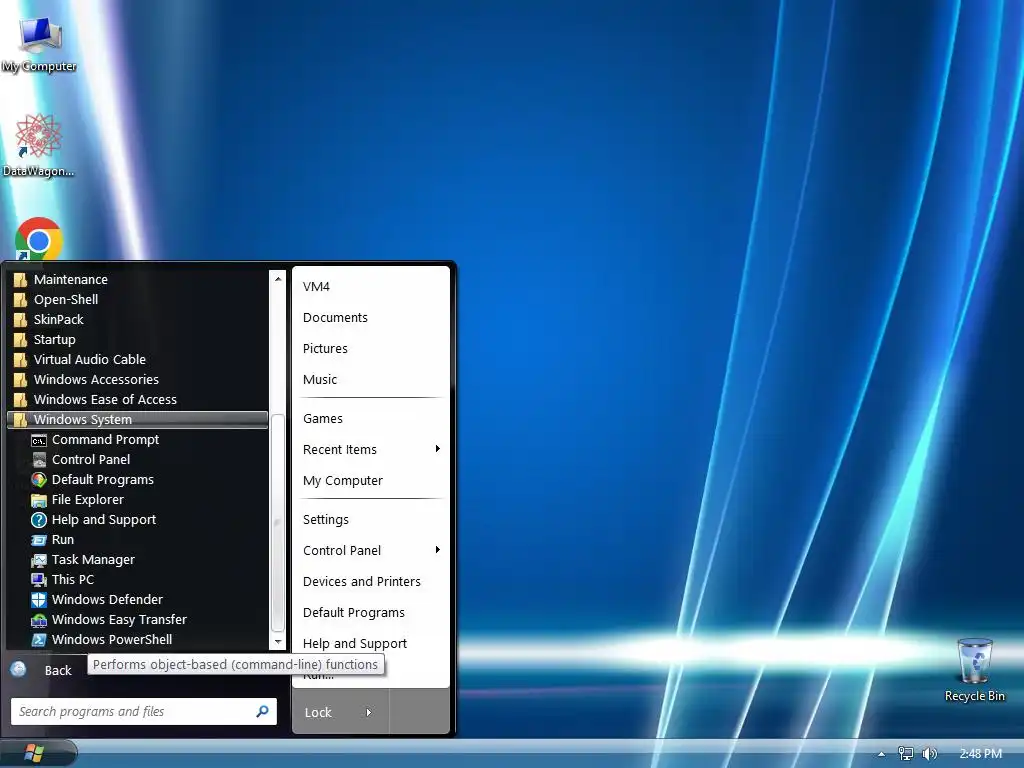Open Run from Windows System folder
The width and height of the screenshot is (1024, 768).
tap(137, 539)
